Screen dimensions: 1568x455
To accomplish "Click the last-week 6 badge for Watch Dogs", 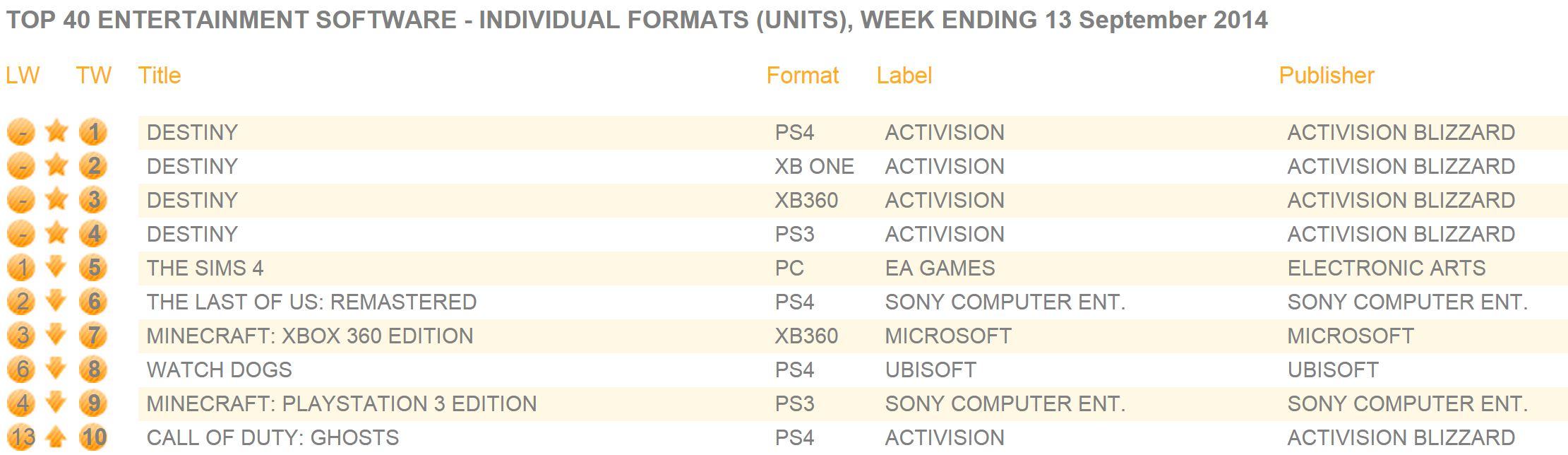I will click(x=21, y=370).
